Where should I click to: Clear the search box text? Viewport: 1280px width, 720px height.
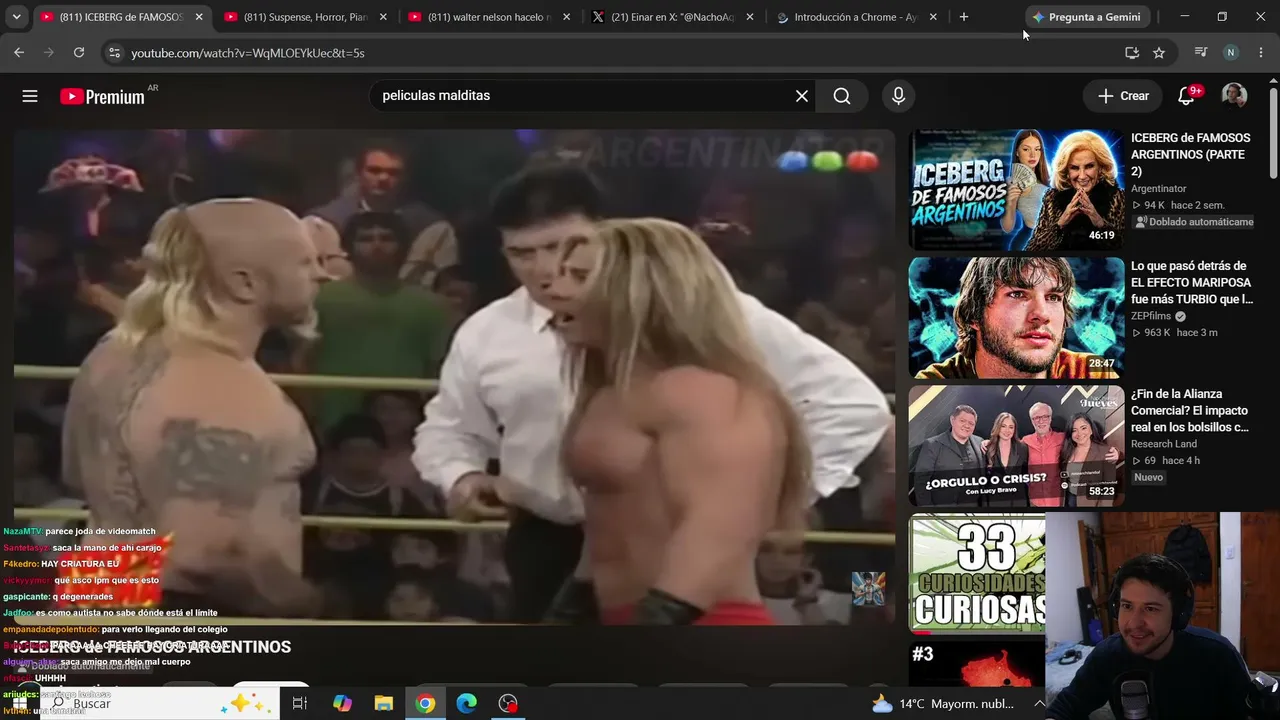coord(801,96)
